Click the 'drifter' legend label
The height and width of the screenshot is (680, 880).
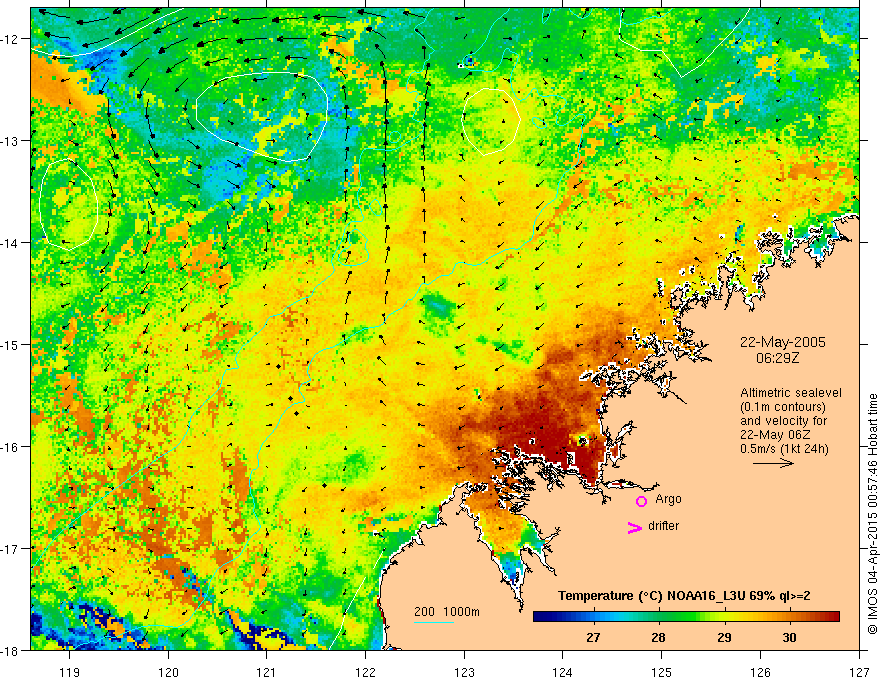point(663,526)
